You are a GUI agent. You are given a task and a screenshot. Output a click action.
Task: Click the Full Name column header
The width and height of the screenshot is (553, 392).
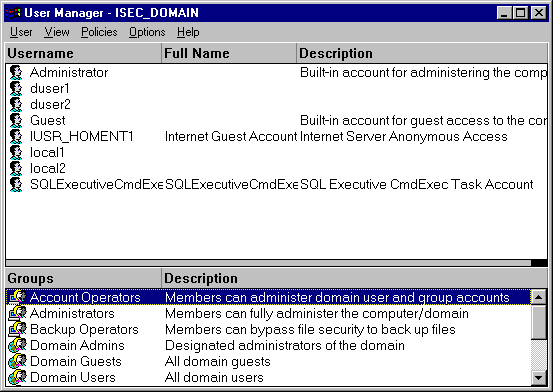click(x=229, y=53)
